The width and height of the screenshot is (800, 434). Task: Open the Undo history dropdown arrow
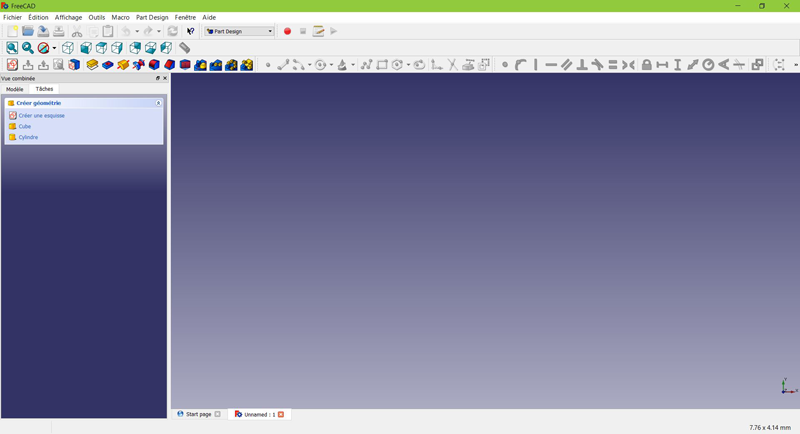point(137,31)
